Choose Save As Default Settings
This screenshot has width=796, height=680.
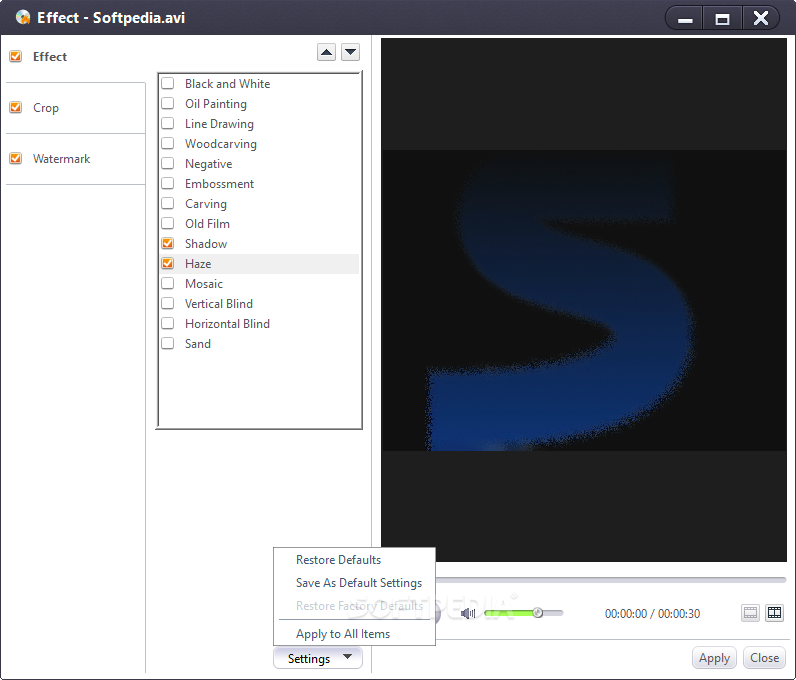[x=359, y=583]
